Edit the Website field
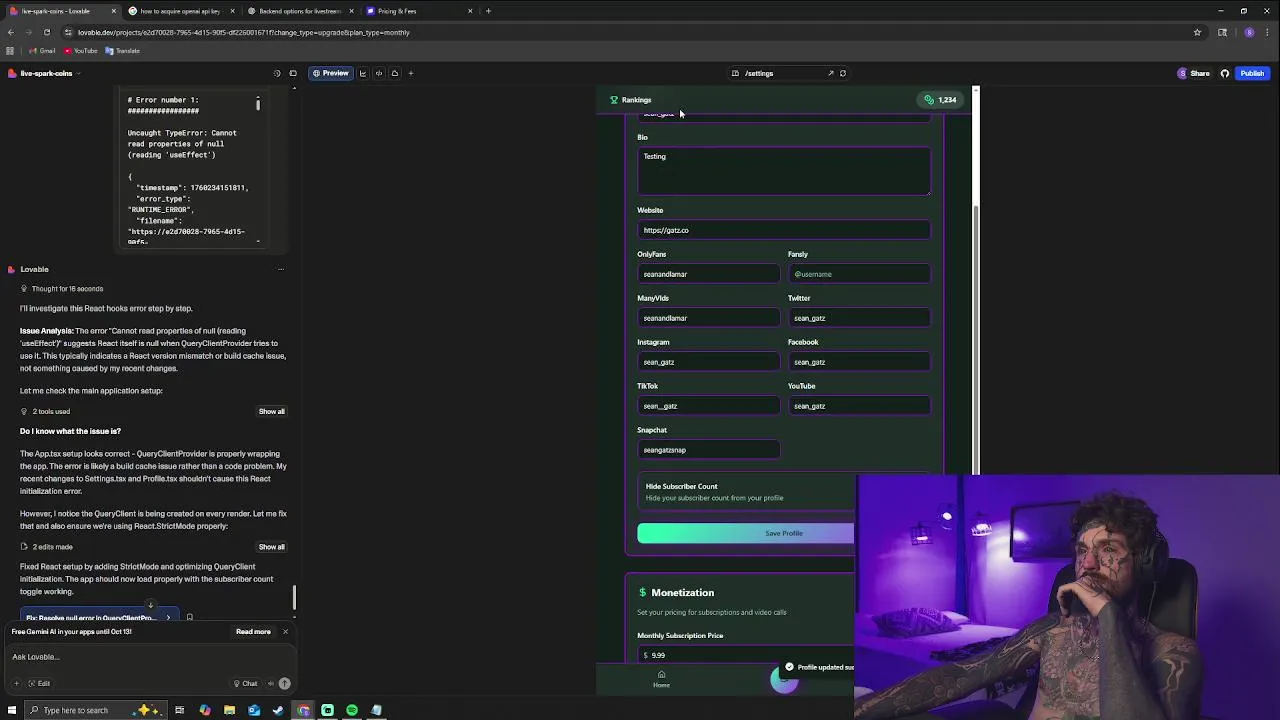Image resolution: width=1280 pixels, height=720 pixels. pyautogui.click(x=784, y=230)
